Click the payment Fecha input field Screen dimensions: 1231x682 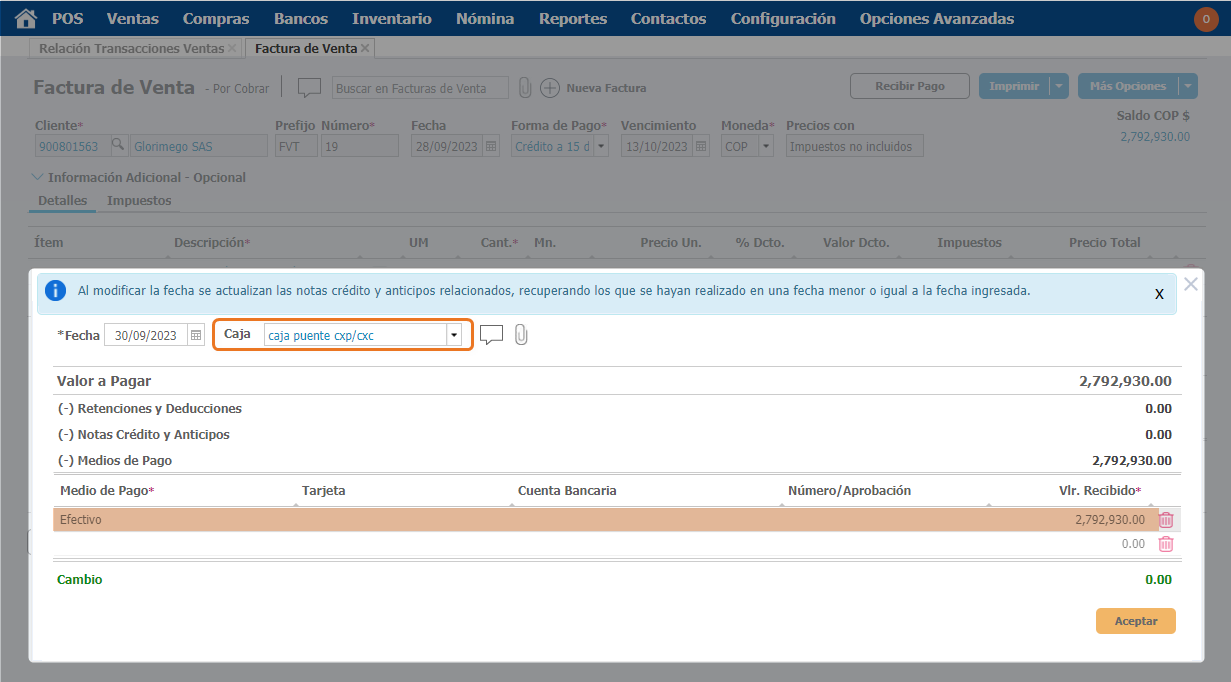(x=146, y=336)
